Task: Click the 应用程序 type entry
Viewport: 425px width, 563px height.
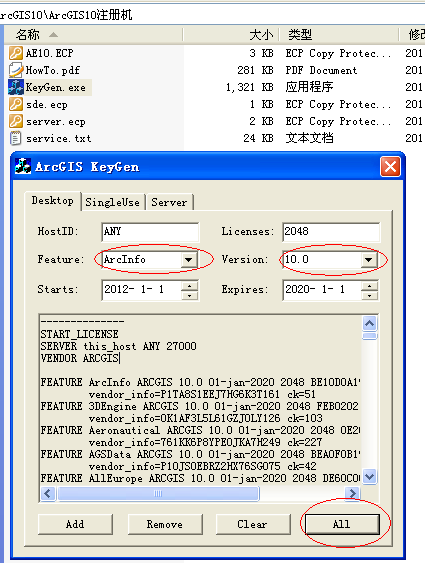Action: 309,87
